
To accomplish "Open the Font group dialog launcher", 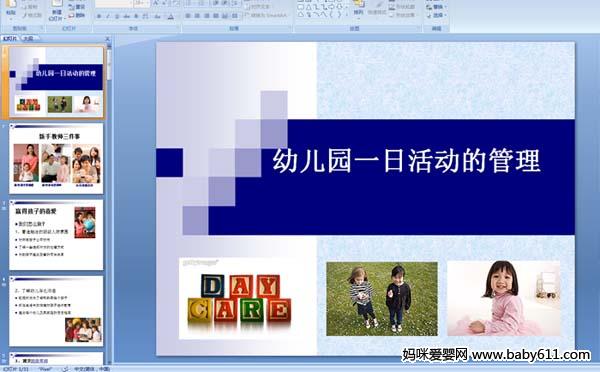I will (178, 28).
